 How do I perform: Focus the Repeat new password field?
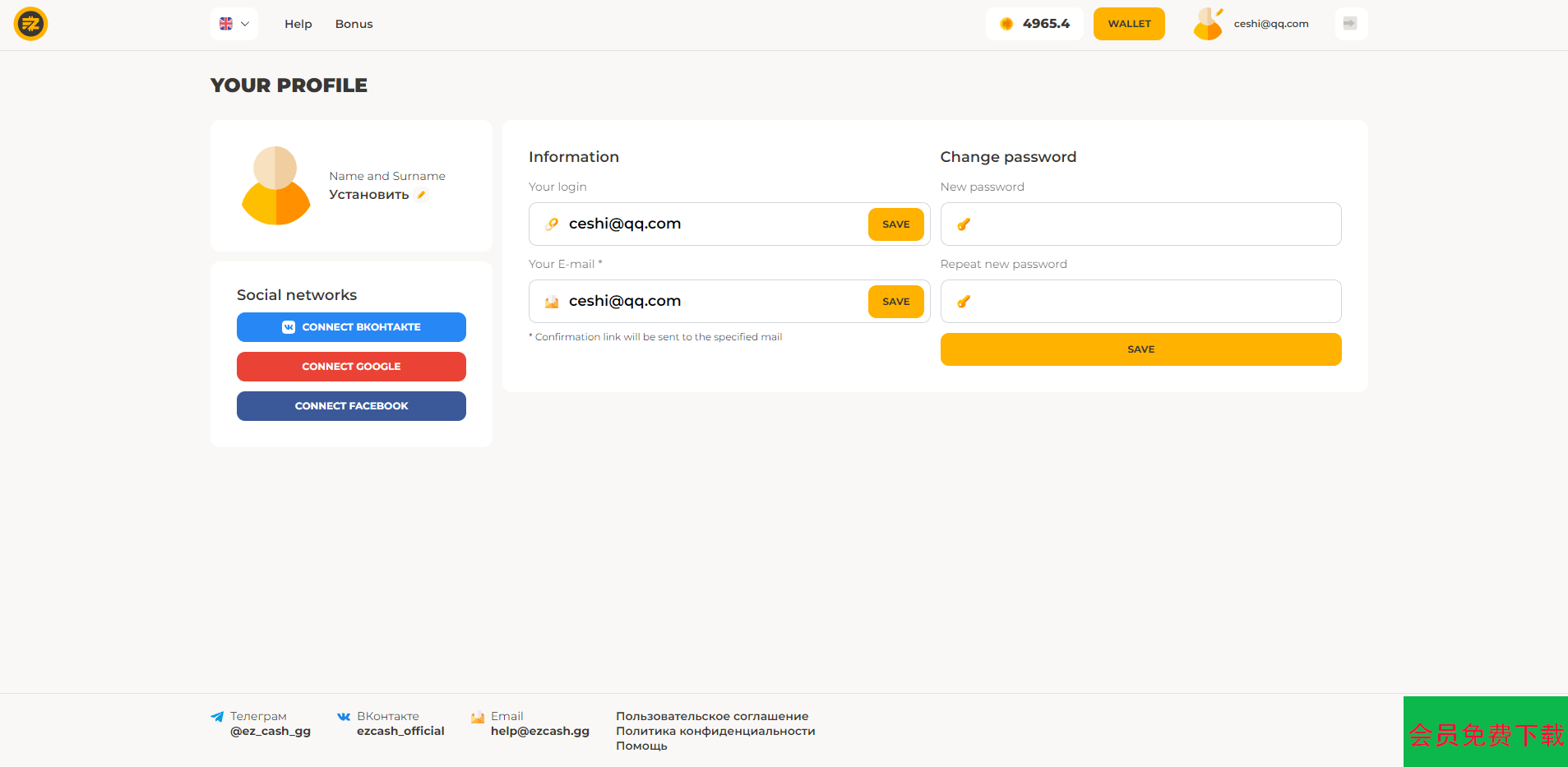1151,302
